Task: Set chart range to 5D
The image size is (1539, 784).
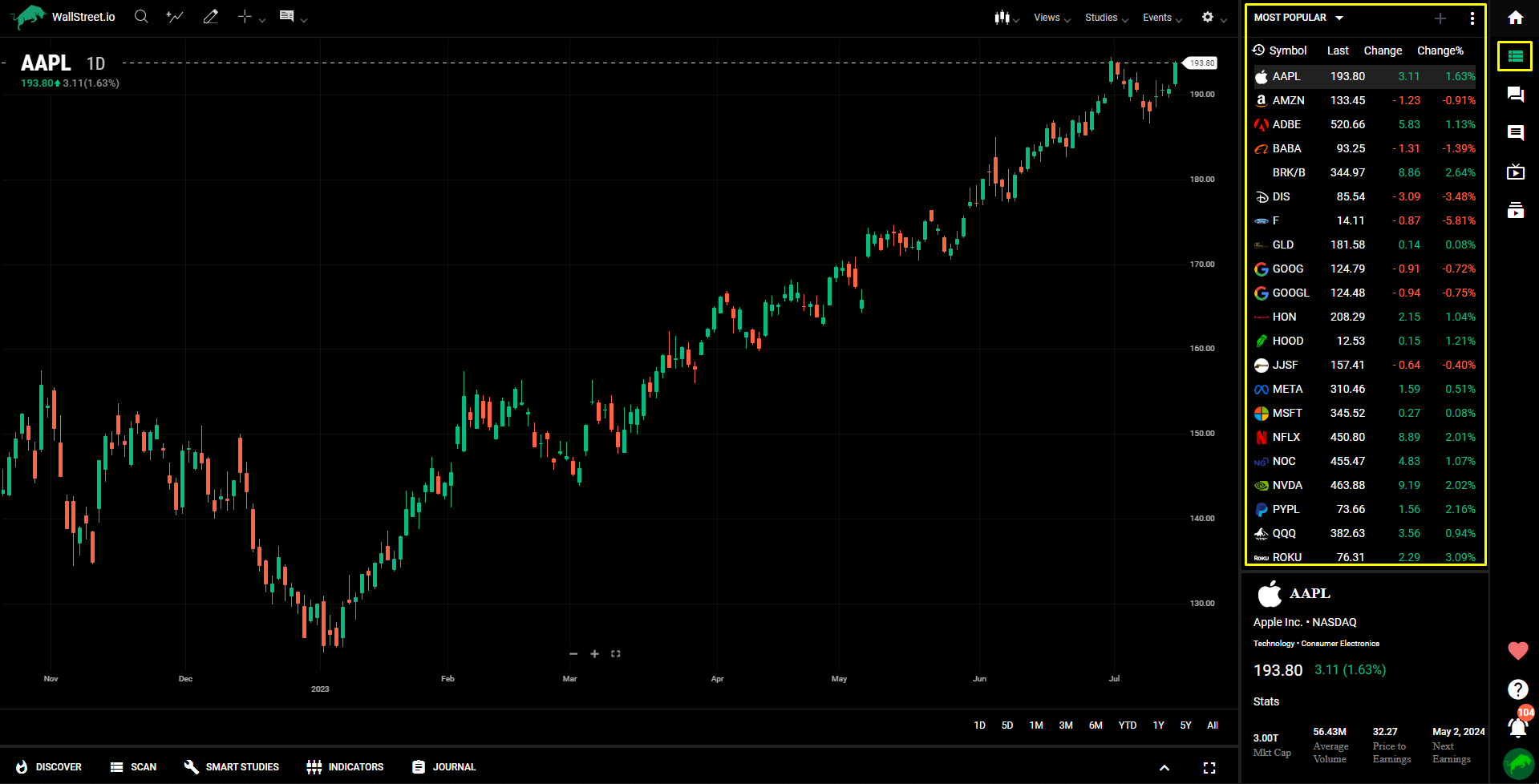Action: coord(1007,725)
